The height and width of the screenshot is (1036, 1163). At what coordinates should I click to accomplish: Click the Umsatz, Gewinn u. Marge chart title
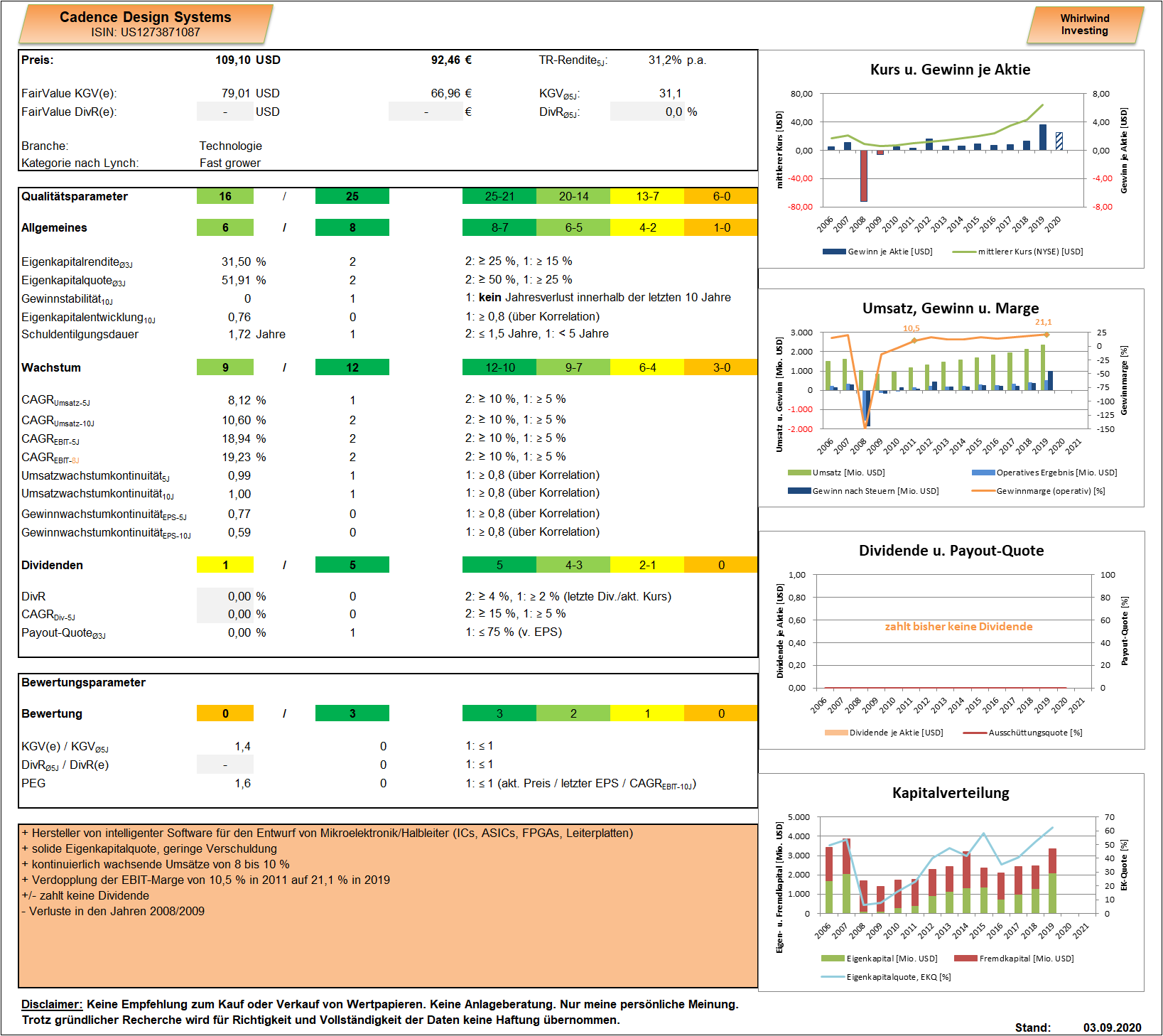tap(950, 308)
